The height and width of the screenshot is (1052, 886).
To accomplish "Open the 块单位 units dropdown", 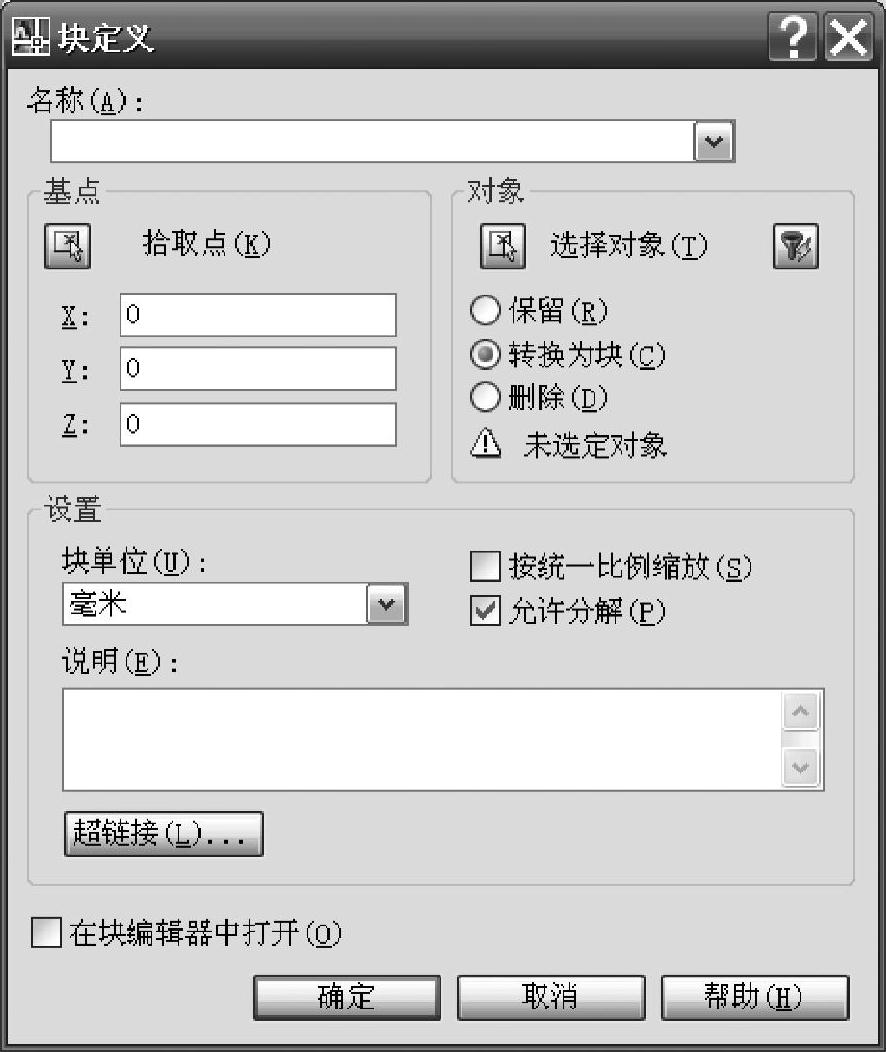I will click(387, 604).
